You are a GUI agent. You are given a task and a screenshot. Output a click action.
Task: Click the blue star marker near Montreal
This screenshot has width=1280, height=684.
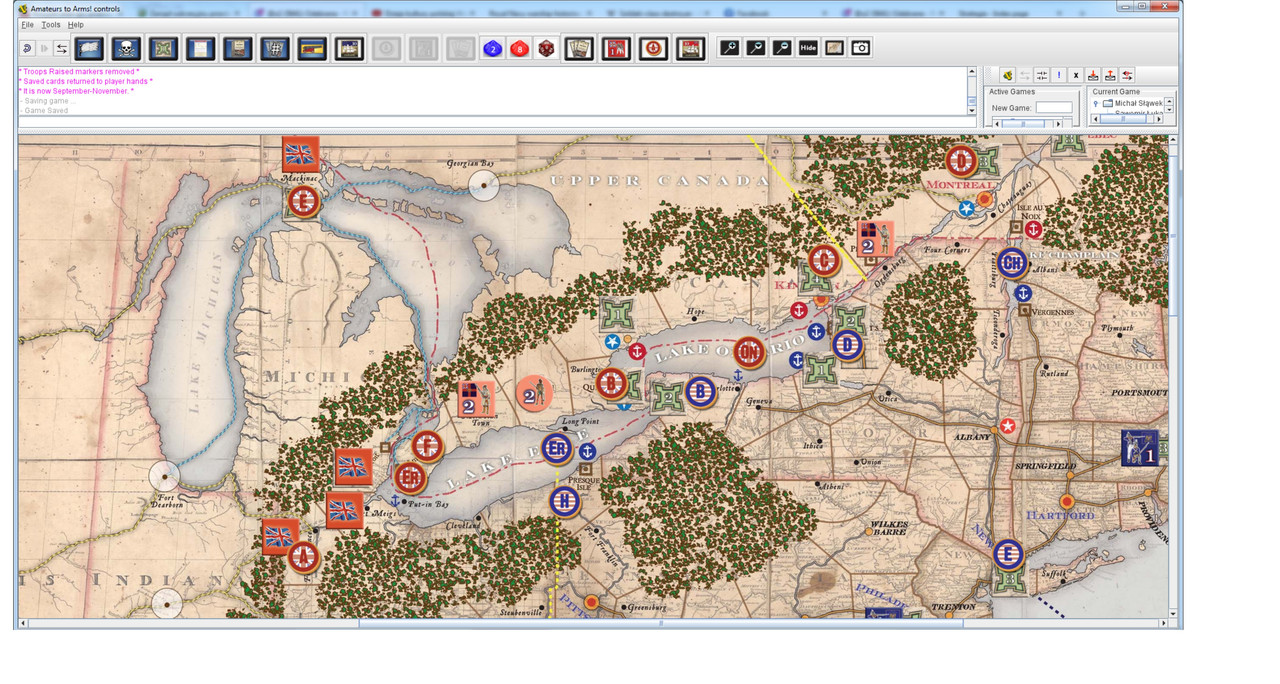click(967, 208)
